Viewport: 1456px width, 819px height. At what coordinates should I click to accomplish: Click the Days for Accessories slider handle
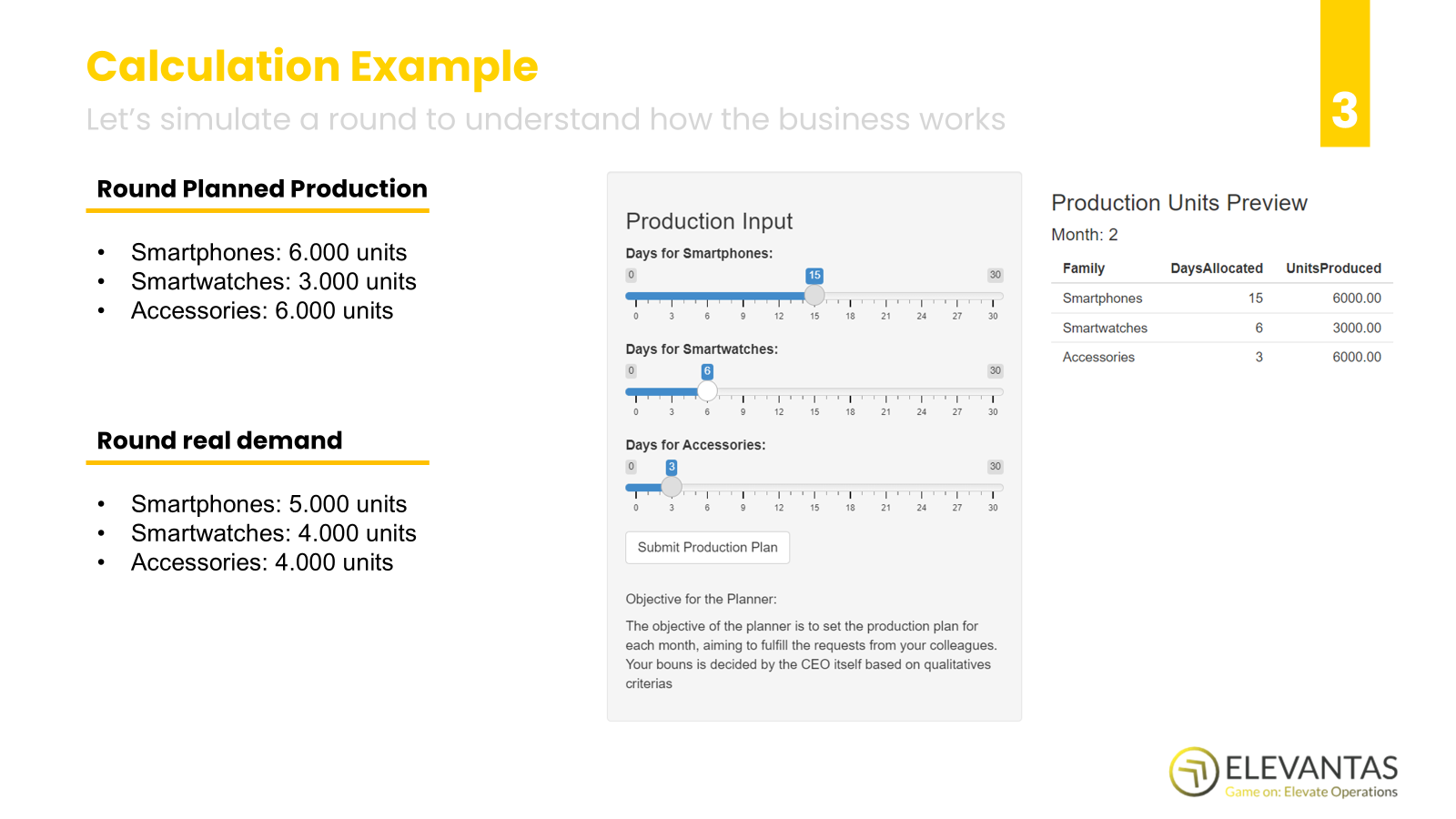tap(672, 487)
